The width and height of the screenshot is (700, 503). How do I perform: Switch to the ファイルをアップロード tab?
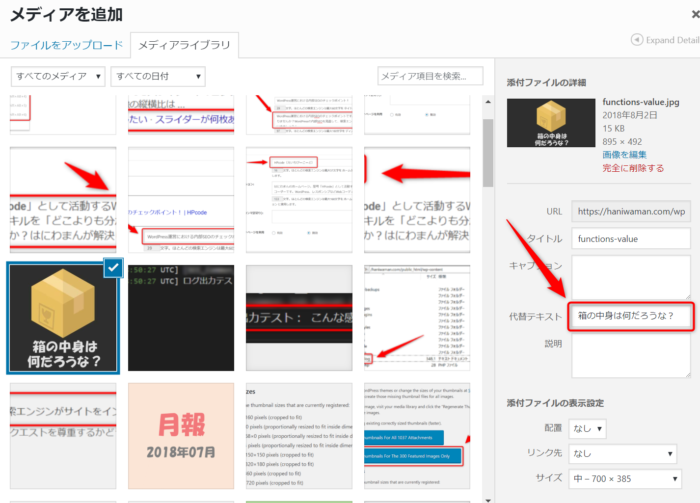tap(66, 45)
